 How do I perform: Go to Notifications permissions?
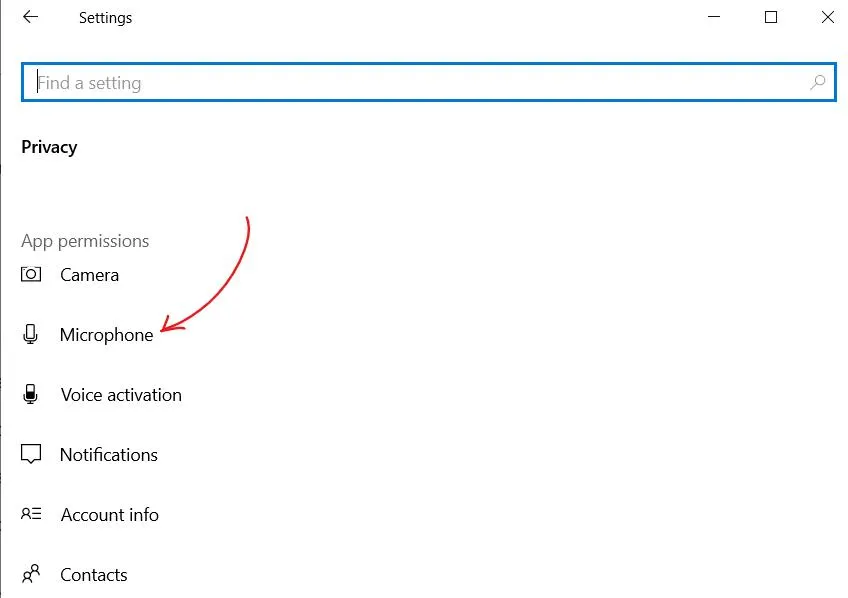(109, 455)
